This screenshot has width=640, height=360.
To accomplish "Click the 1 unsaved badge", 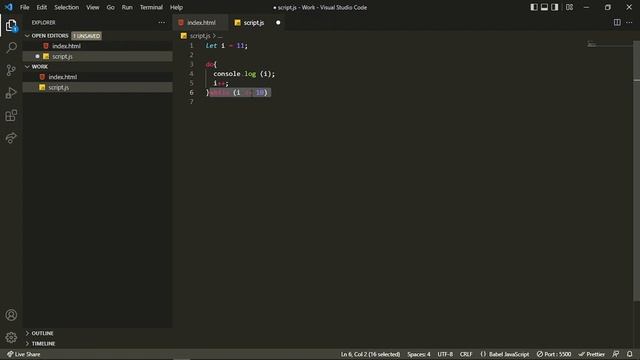I will point(87,36).
